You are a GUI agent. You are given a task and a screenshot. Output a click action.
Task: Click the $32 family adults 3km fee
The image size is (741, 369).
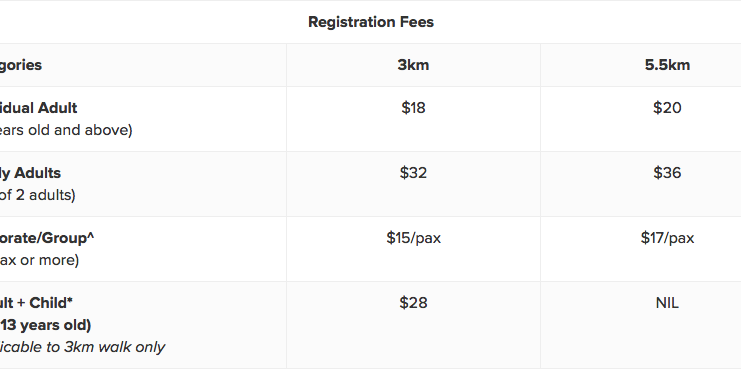tap(413, 173)
